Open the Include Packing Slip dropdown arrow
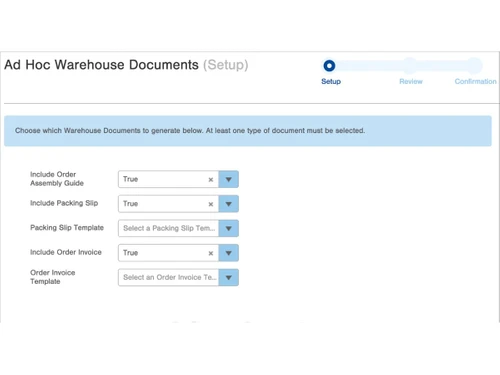 click(229, 204)
